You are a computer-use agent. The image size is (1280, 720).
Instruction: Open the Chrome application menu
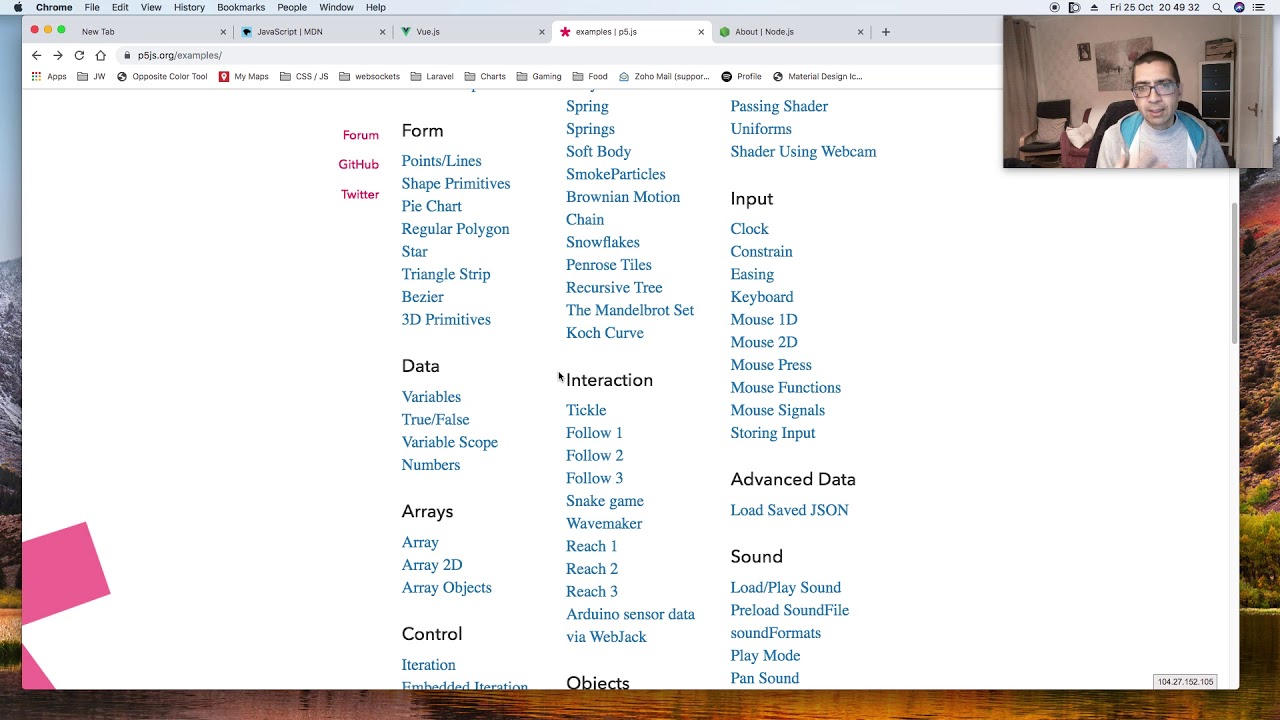point(54,7)
